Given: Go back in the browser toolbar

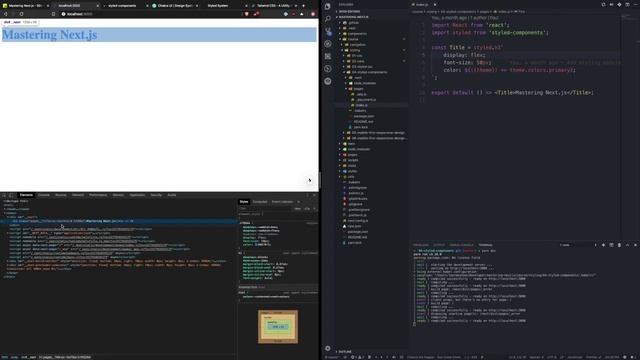Looking at the screenshot, I should (5, 14).
